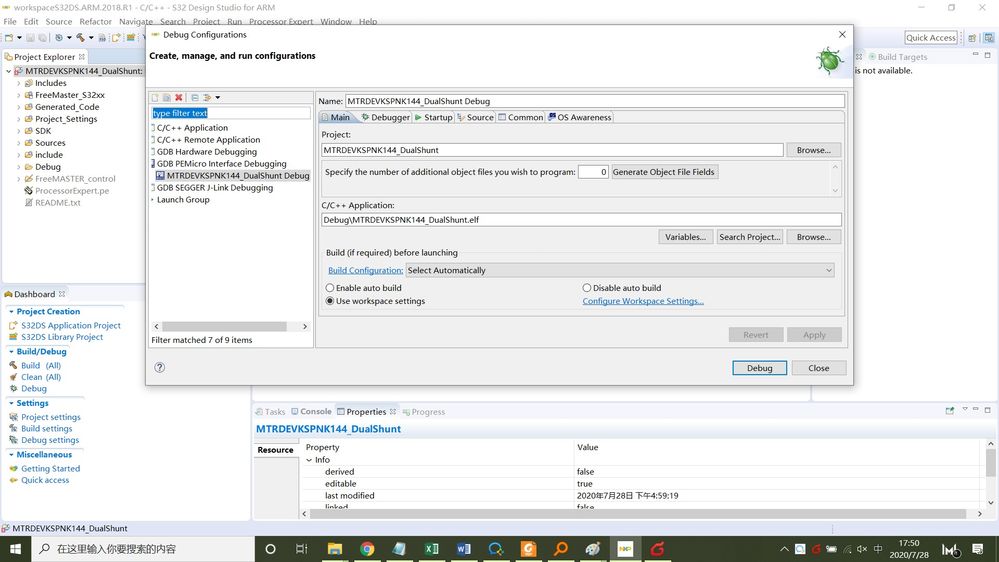Viewport: 999px width, 562px height.
Task: Switch to the Debugger tab
Action: [x=385, y=117]
